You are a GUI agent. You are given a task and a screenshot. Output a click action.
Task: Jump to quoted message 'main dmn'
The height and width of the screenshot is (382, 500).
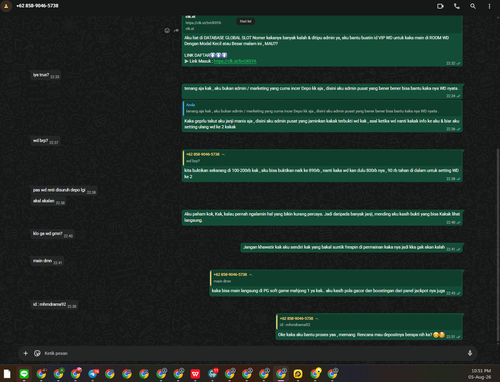[336, 278]
